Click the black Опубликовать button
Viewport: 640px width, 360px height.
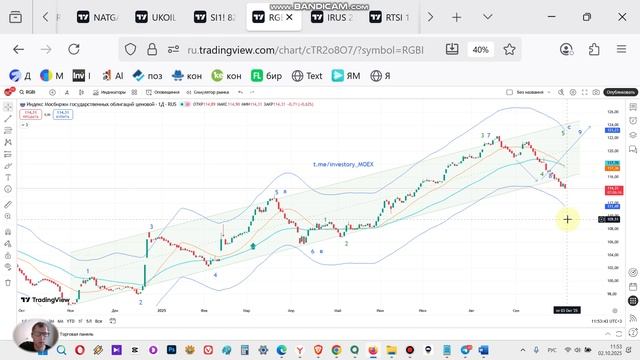click(x=620, y=92)
